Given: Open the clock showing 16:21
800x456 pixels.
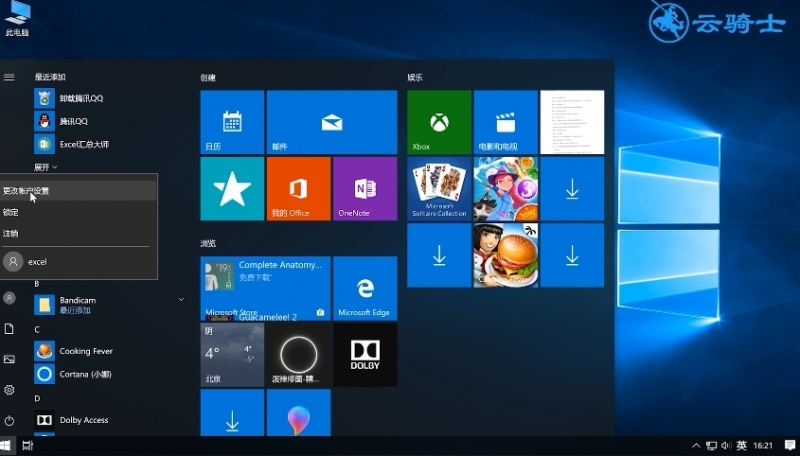Looking at the screenshot, I should [763, 445].
